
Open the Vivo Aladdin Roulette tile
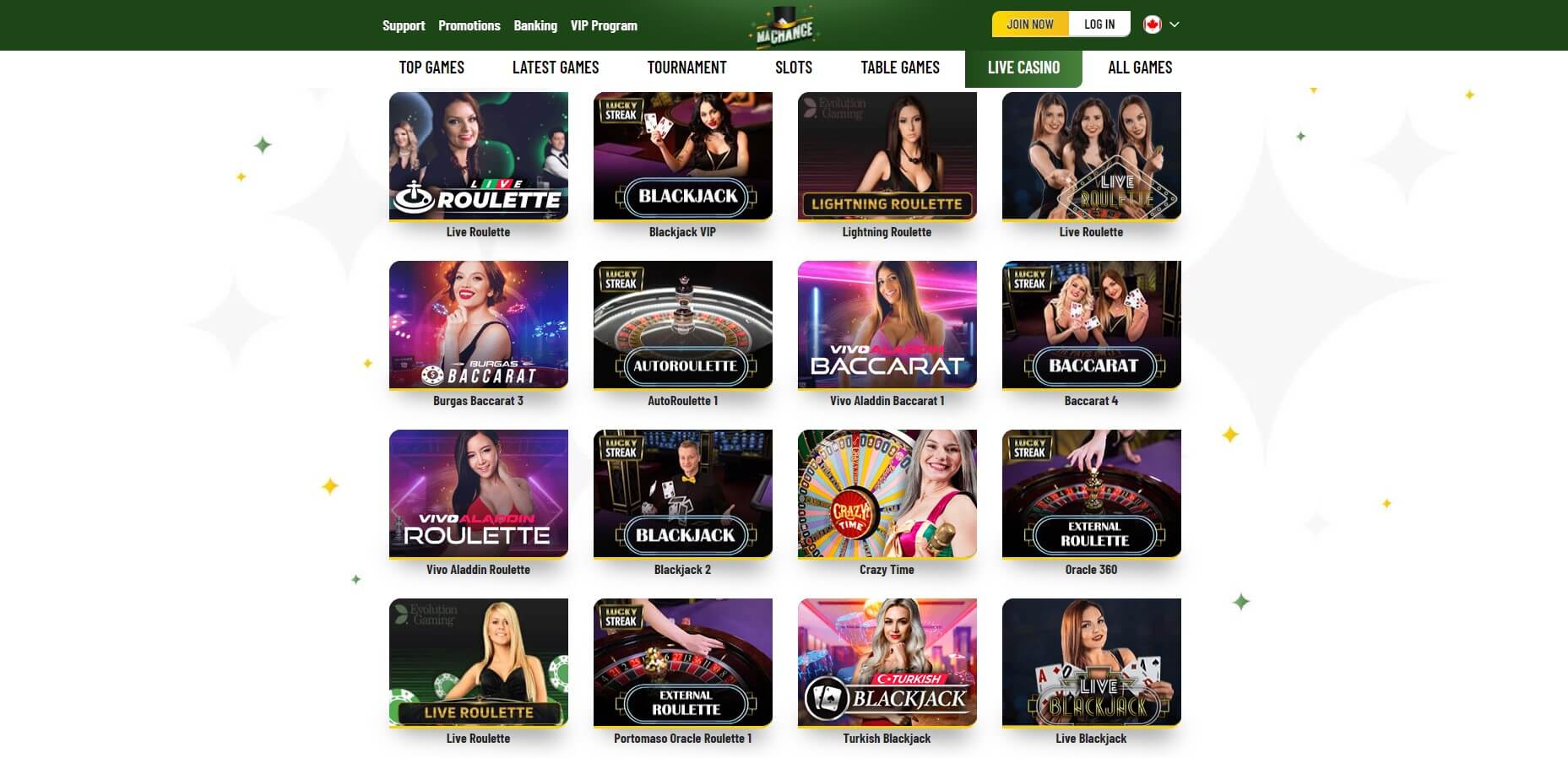[479, 494]
